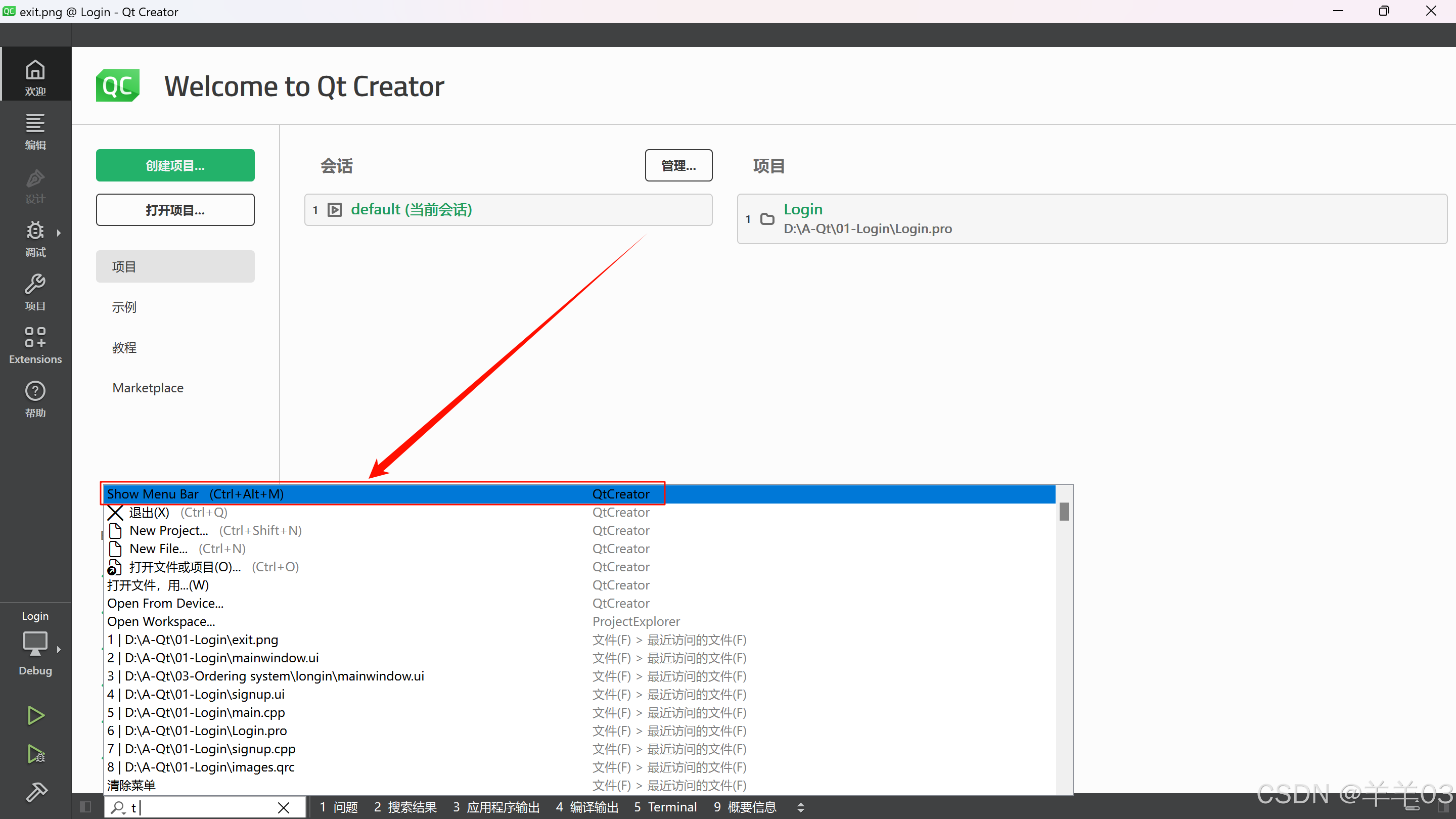The width and height of the screenshot is (1456, 819).
Task: Switch to Edit (编辑) mode
Action: [x=35, y=131]
